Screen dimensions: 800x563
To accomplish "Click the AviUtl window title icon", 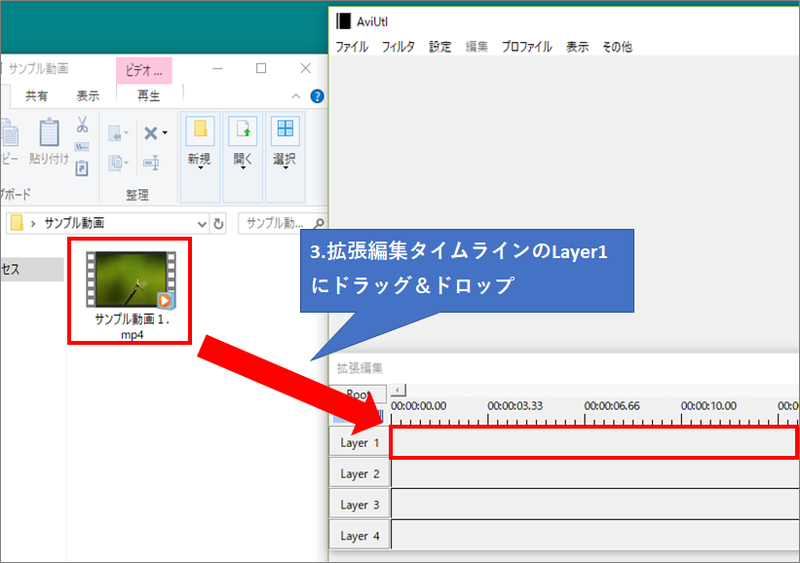I will click(x=343, y=21).
